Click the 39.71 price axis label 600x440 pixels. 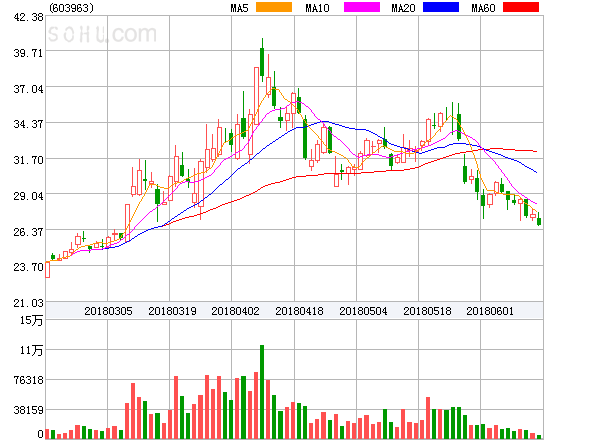tap(28, 53)
